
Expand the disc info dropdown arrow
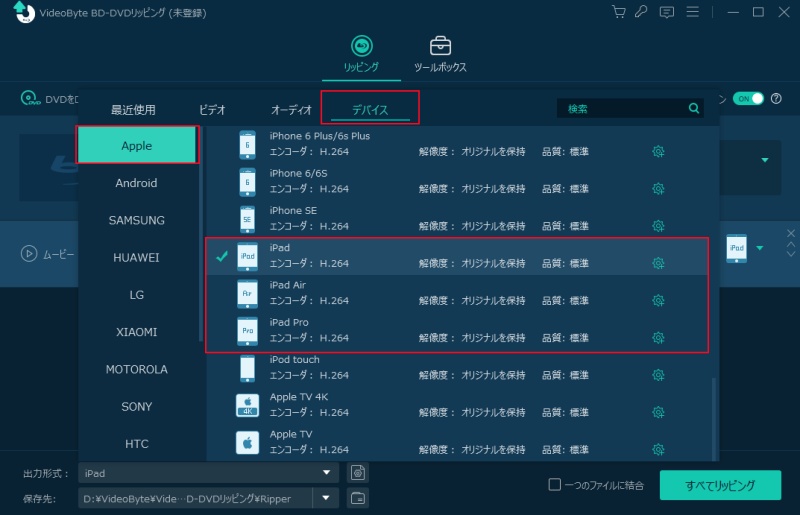pyautogui.click(x=765, y=160)
